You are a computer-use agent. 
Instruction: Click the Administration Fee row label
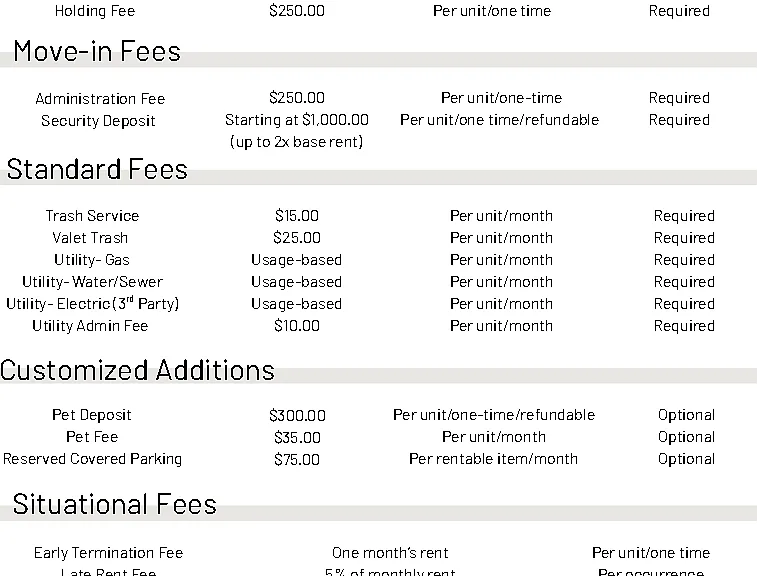(x=100, y=98)
